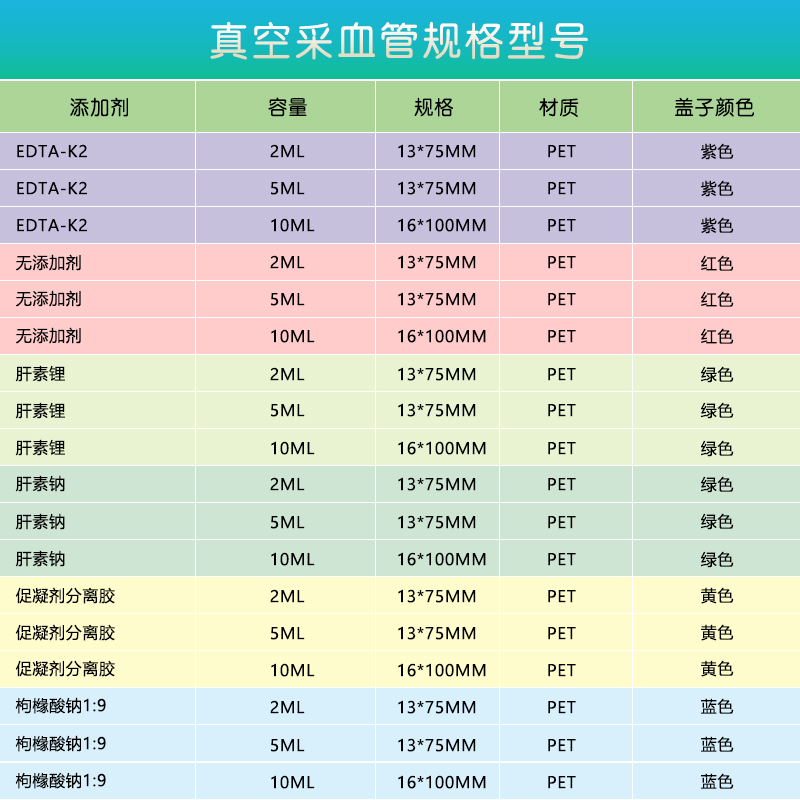Click the title 真空采血管规格型号
Image resolution: width=800 pixels, height=800 pixels.
tap(399, 41)
